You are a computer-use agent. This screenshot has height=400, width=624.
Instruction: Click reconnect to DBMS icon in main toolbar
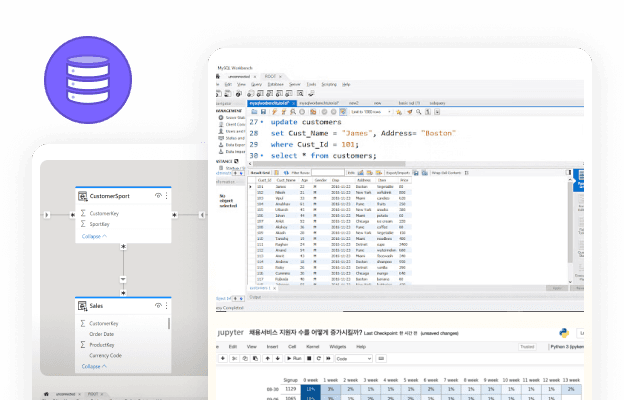[311, 94]
